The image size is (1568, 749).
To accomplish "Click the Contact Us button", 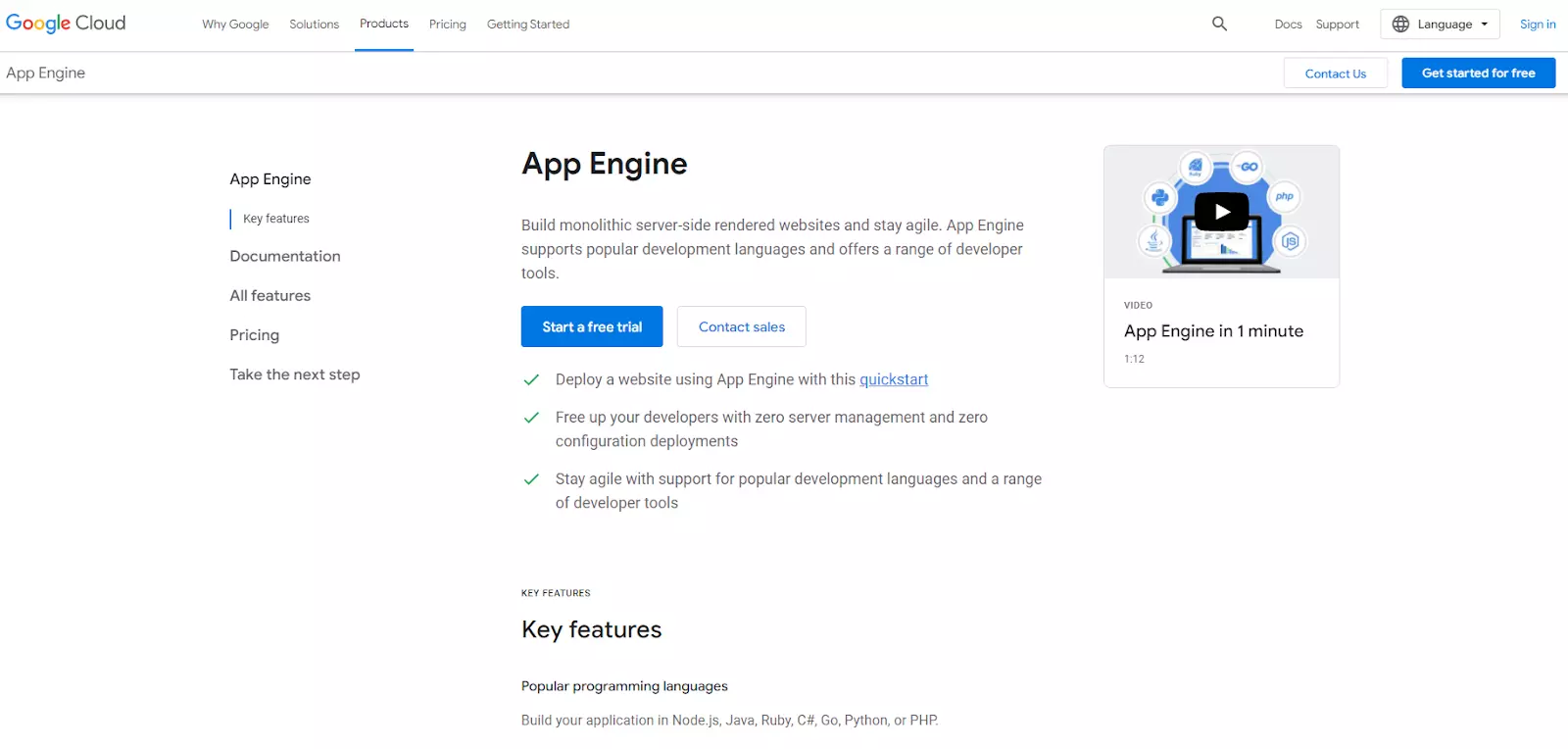I will [1335, 73].
